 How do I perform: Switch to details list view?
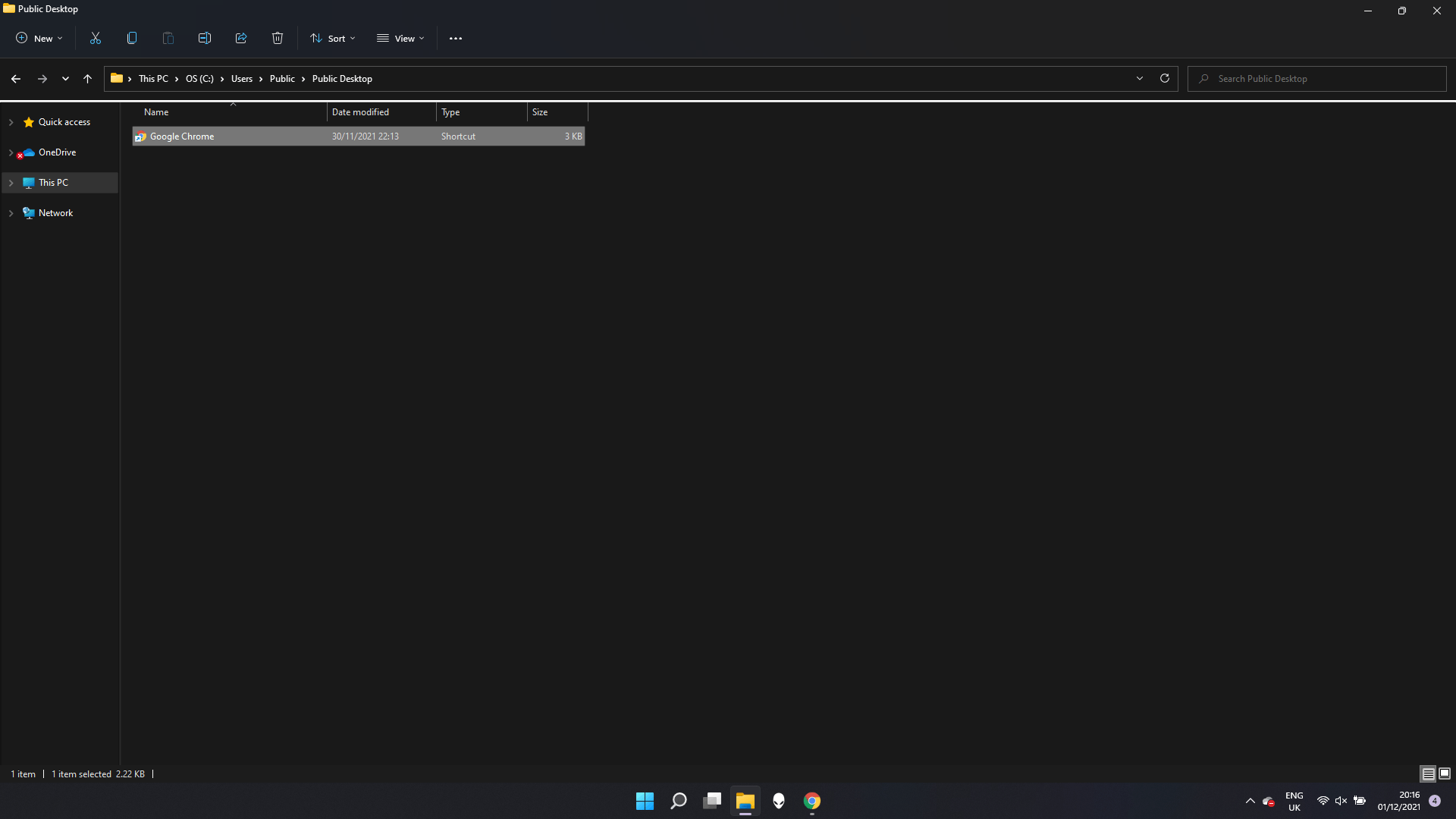[x=1428, y=773]
